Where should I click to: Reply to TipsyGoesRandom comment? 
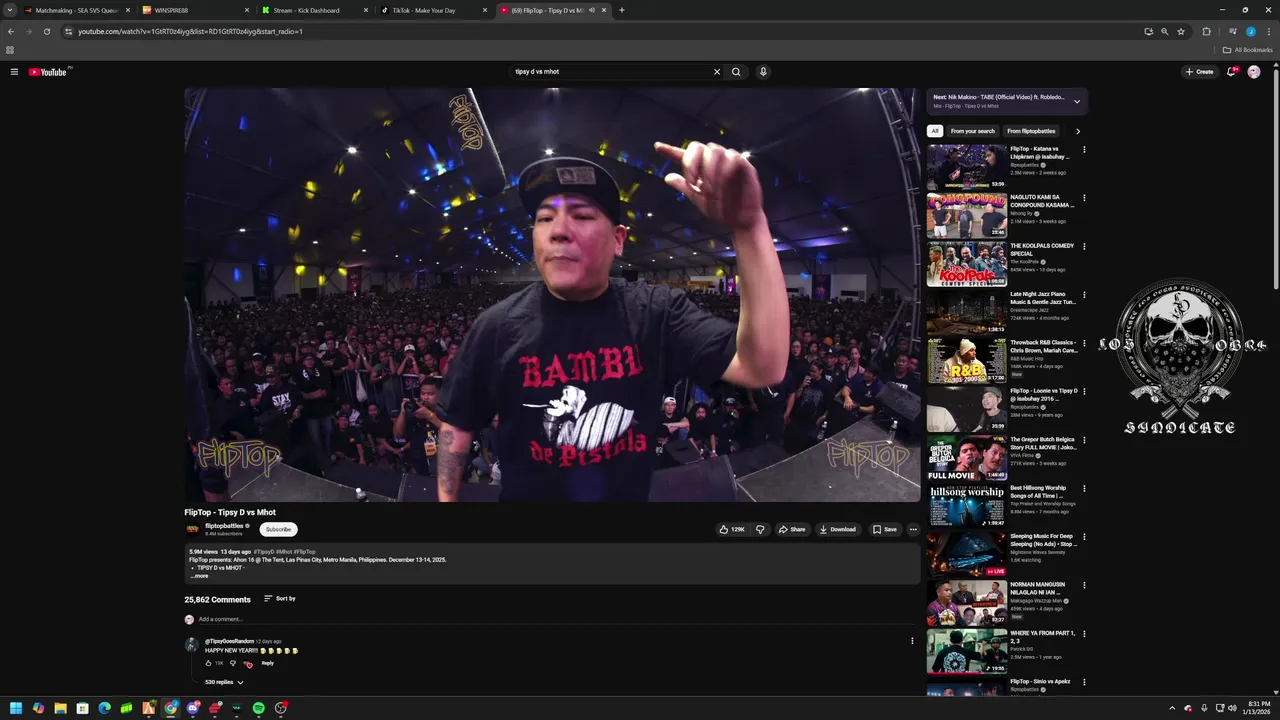point(268,663)
